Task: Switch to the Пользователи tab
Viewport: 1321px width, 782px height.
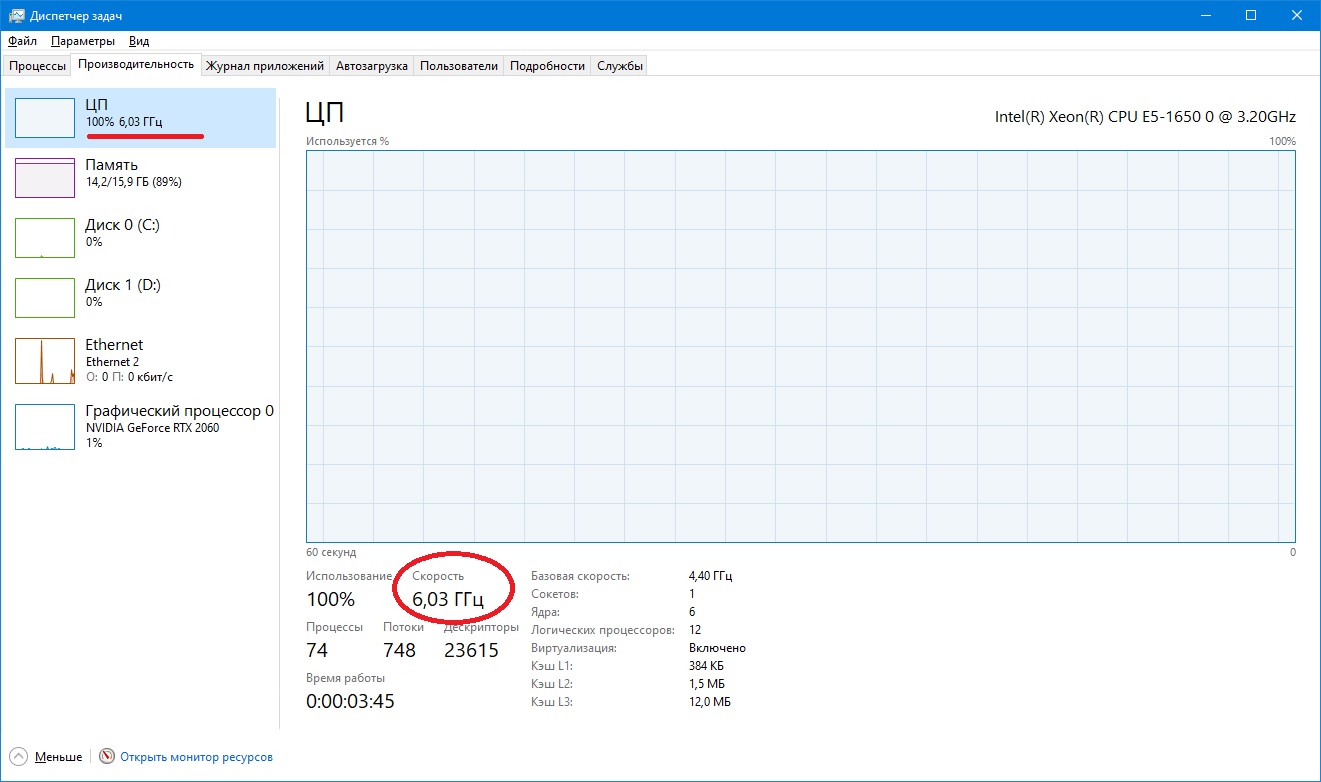Action: click(459, 66)
